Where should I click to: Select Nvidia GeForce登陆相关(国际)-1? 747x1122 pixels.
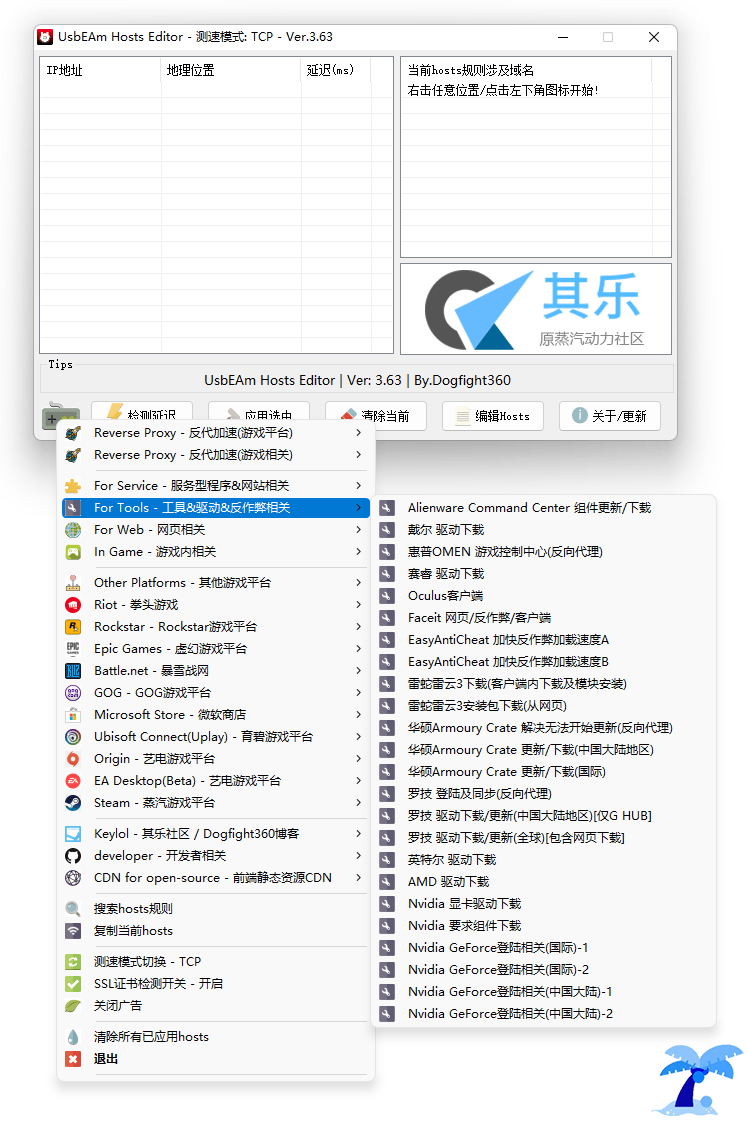[x=542, y=948]
